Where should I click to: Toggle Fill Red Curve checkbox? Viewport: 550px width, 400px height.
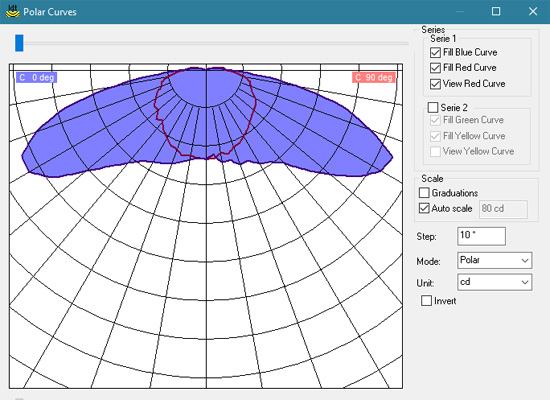[x=435, y=68]
